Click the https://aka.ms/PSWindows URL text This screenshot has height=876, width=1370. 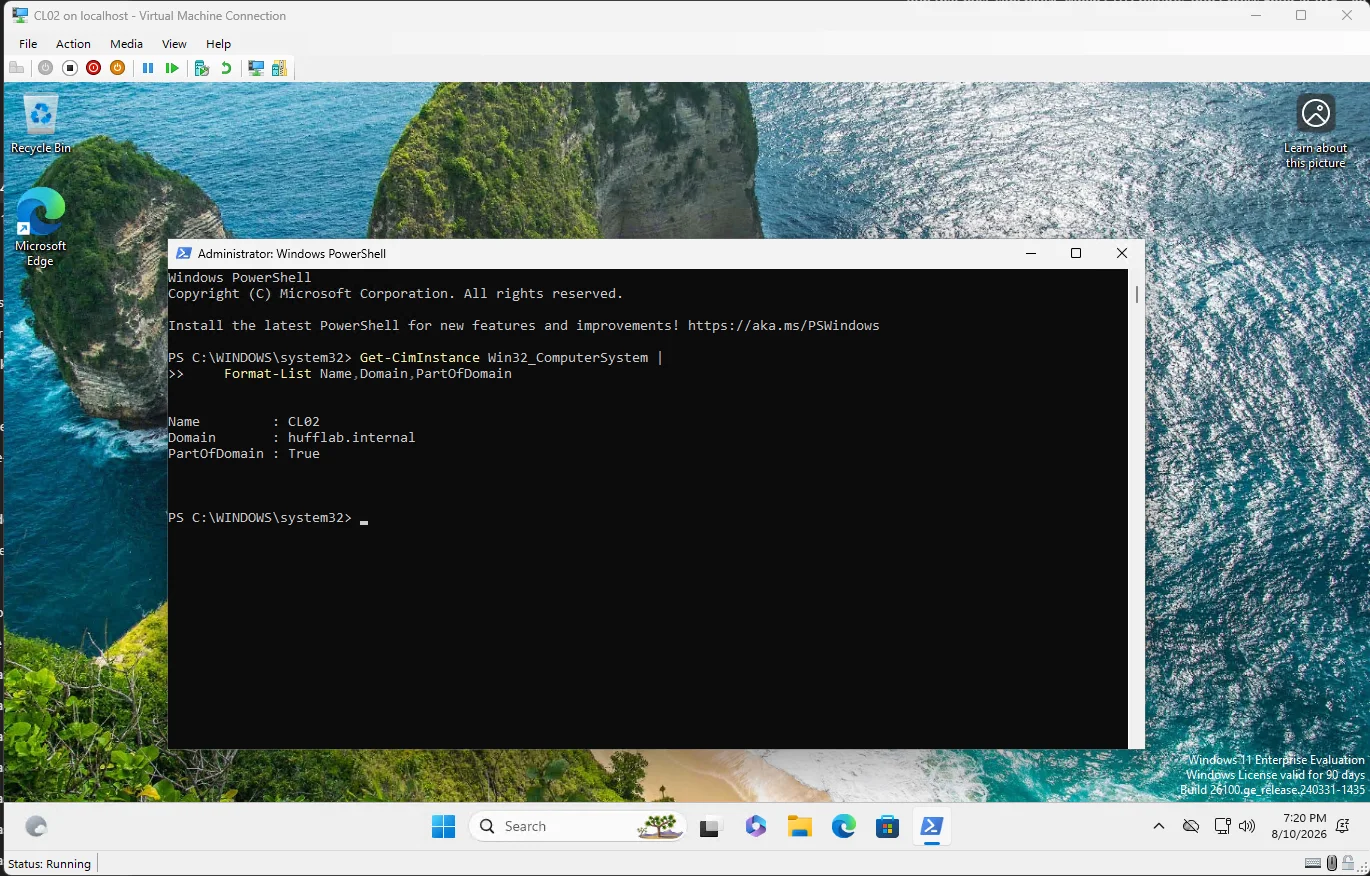pyautogui.click(x=784, y=326)
